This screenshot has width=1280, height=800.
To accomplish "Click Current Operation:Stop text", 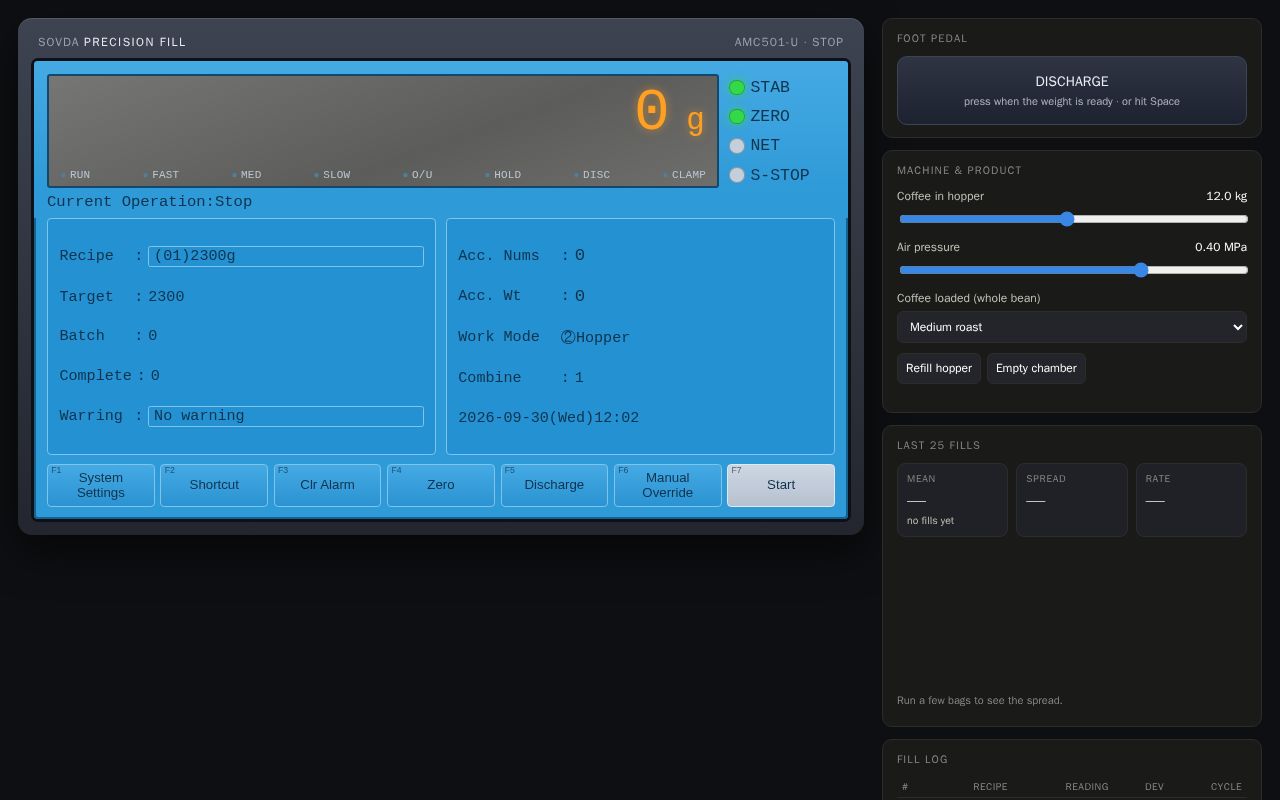I will tap(149, 202).
